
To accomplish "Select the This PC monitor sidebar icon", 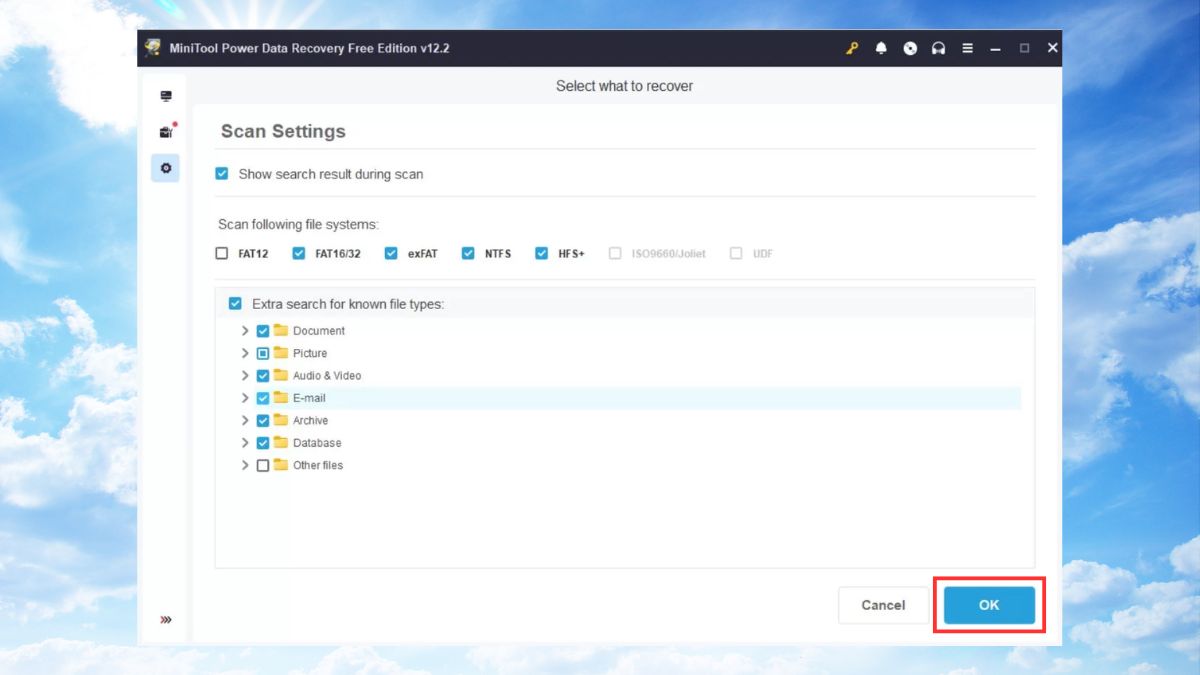I will pyautogui.click(x=166, y=96).
